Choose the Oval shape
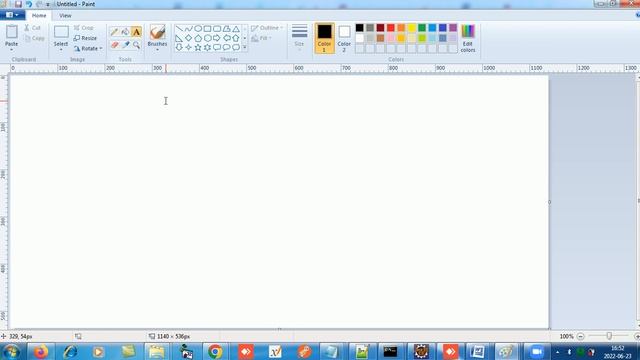640x360 pixels. coord(198,29)
